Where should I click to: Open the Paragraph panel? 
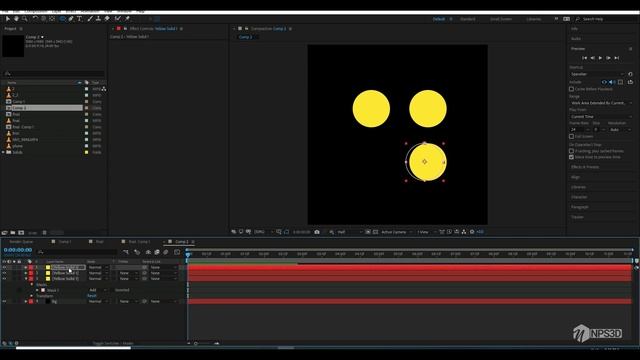coord(580,207)
